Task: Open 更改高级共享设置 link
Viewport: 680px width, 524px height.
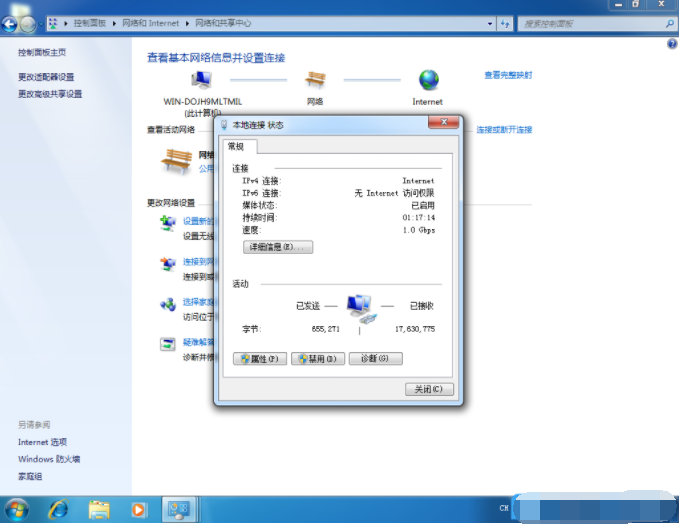Action: tap(50, 94)
